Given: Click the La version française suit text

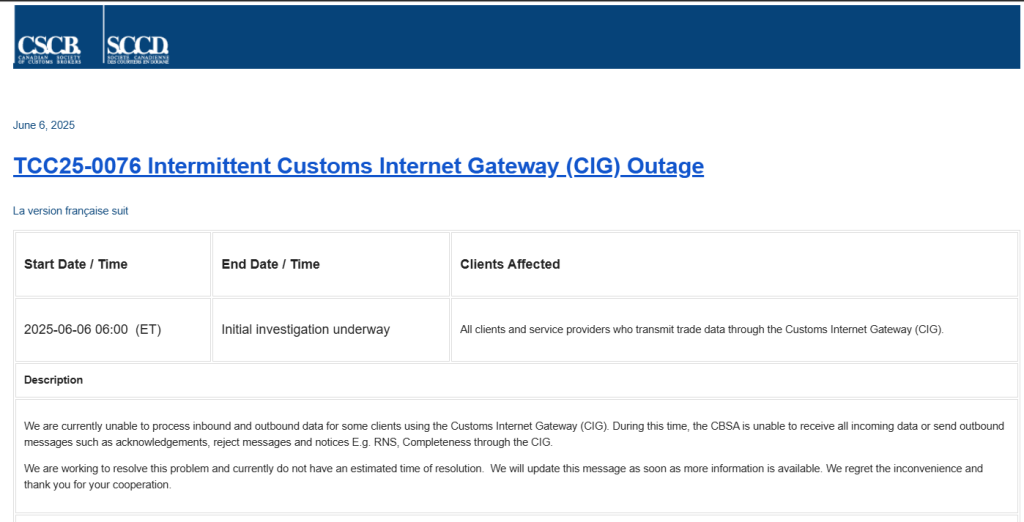Looking at the screenshot, I should (71, 211).
